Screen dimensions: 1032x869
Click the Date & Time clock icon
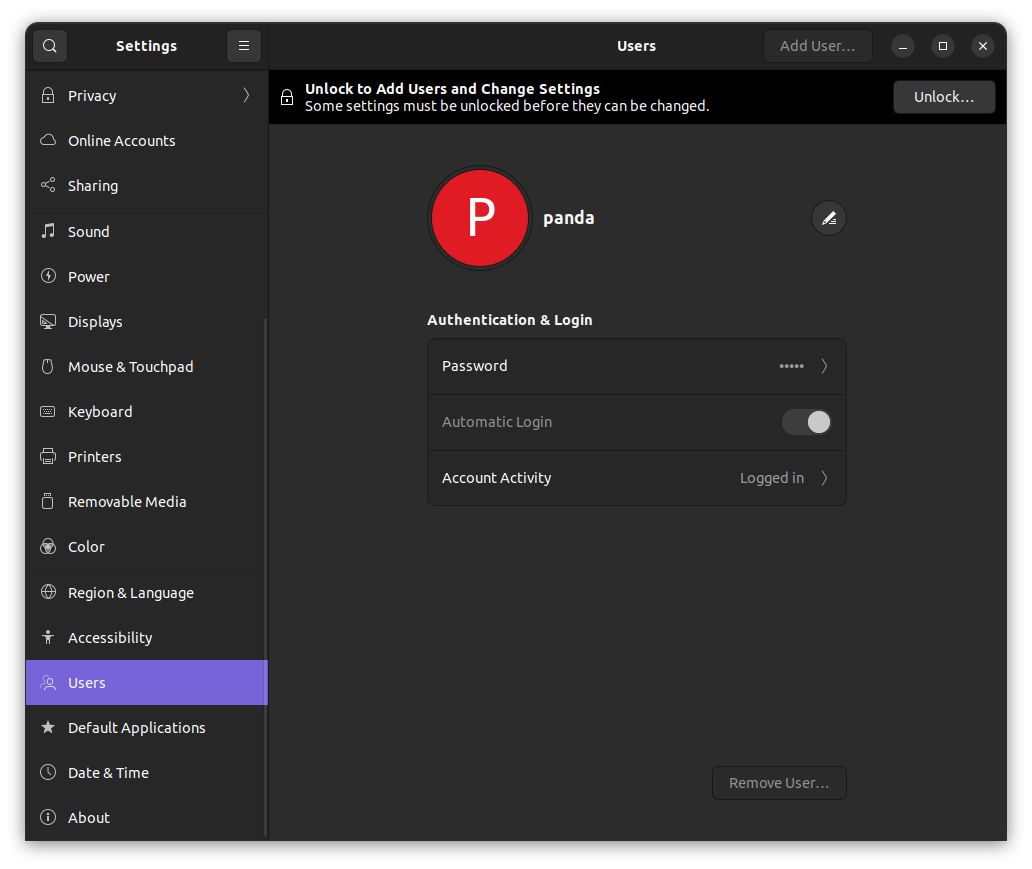point(48,772)
